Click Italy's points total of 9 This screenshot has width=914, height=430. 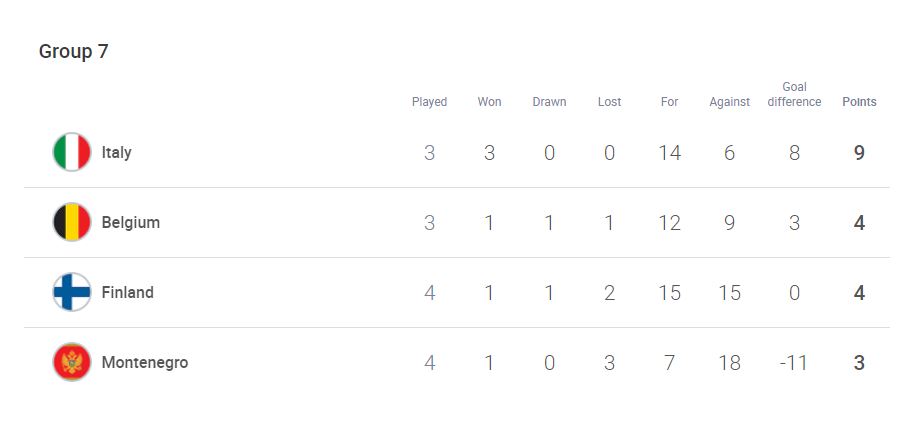(859, 153)
